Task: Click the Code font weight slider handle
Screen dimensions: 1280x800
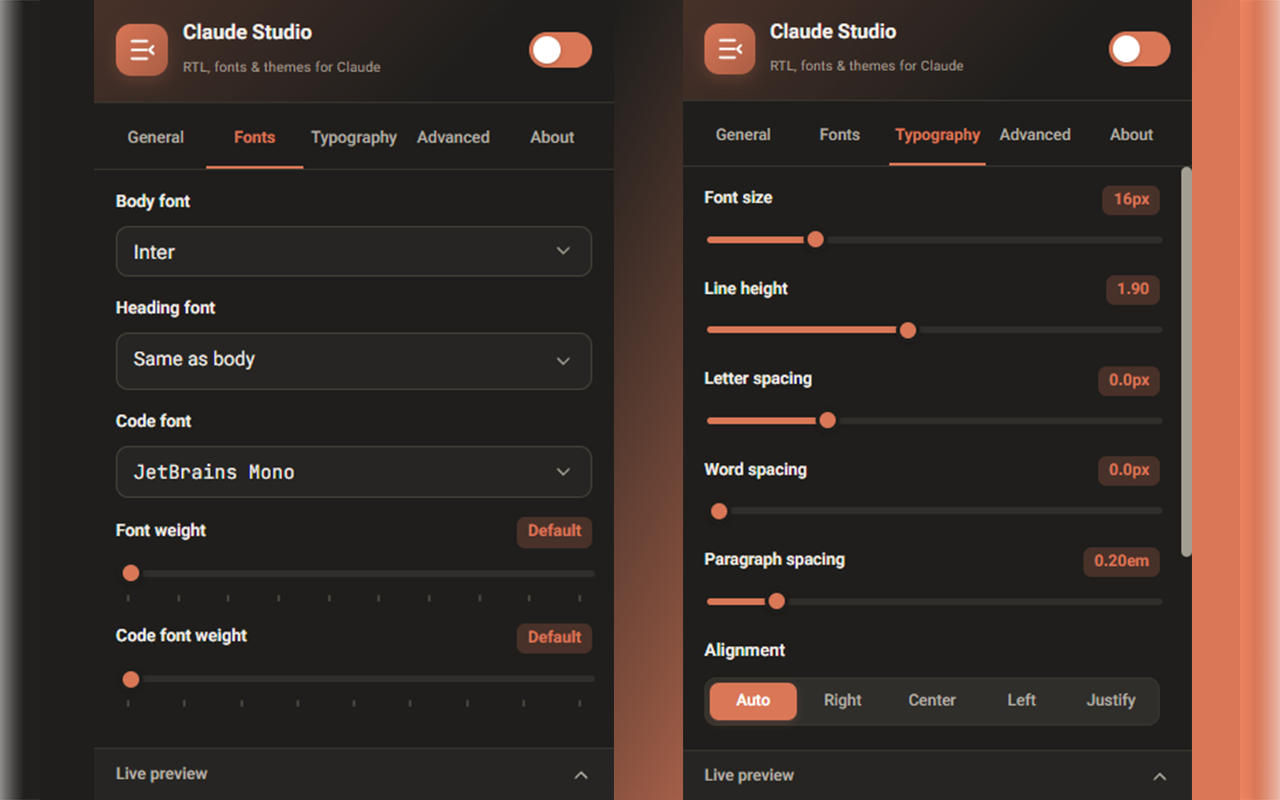Action: coord(131,679)
